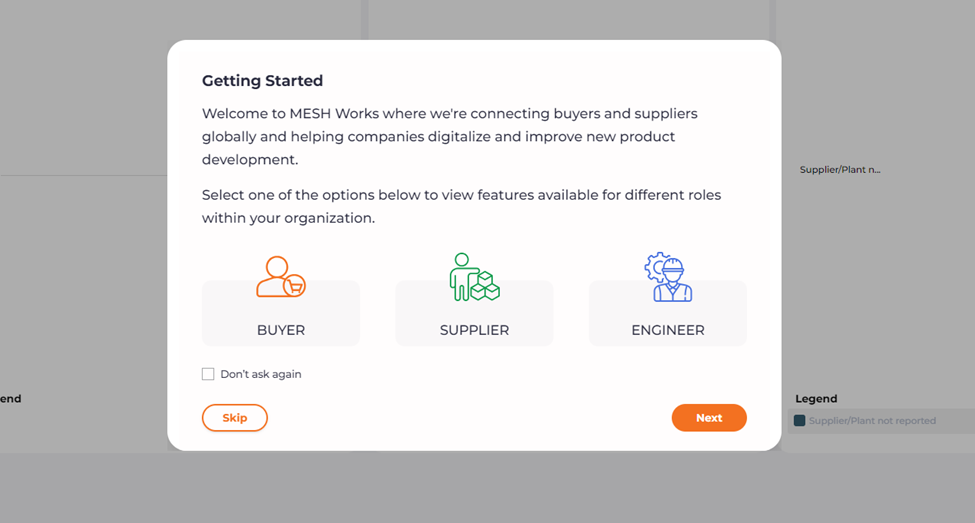Choose the BUYER role label
Image resolution: width=975 pixels, height=523 pixels.
pos(281,330)
